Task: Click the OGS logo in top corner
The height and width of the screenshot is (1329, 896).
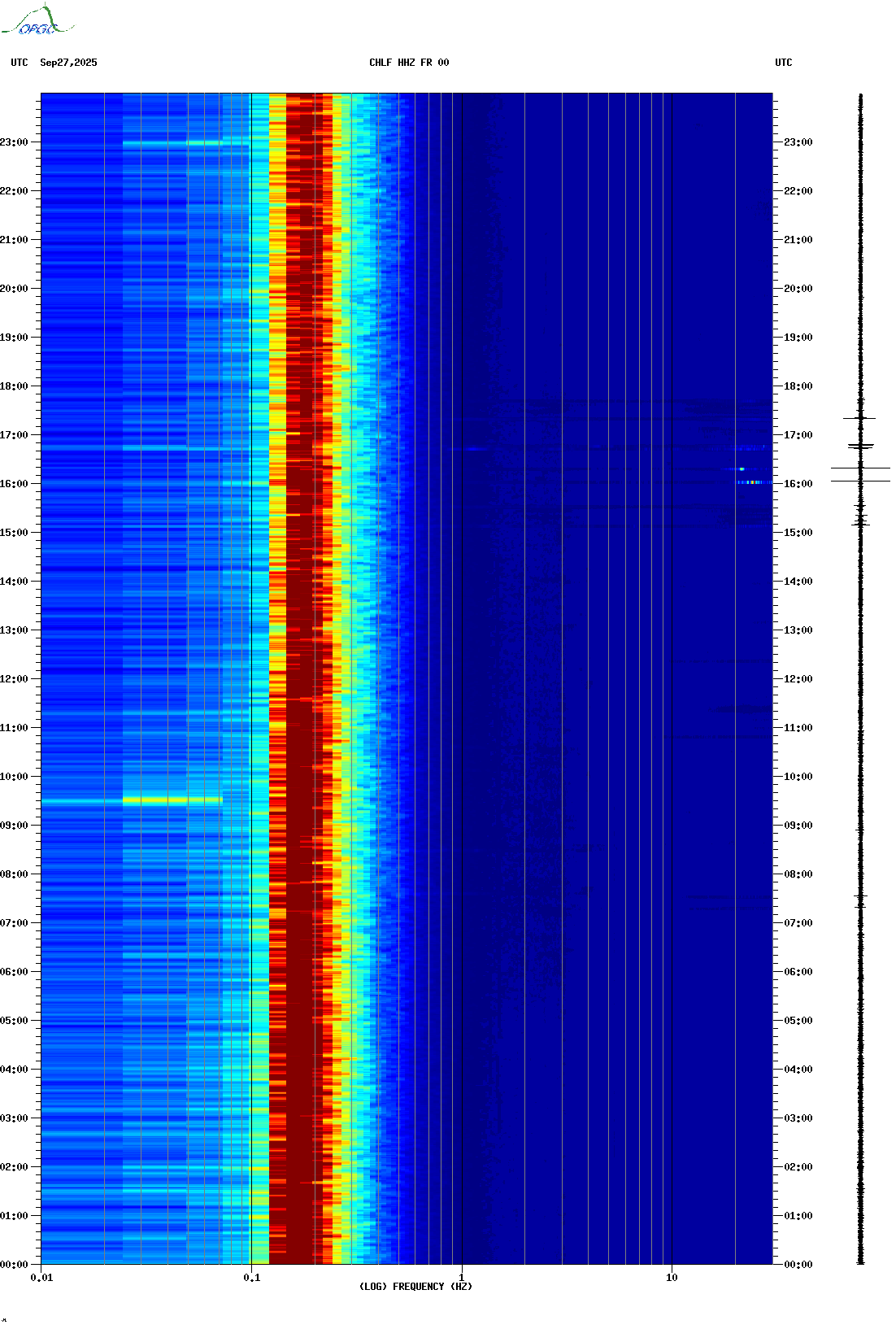Action: pos(37,21)
